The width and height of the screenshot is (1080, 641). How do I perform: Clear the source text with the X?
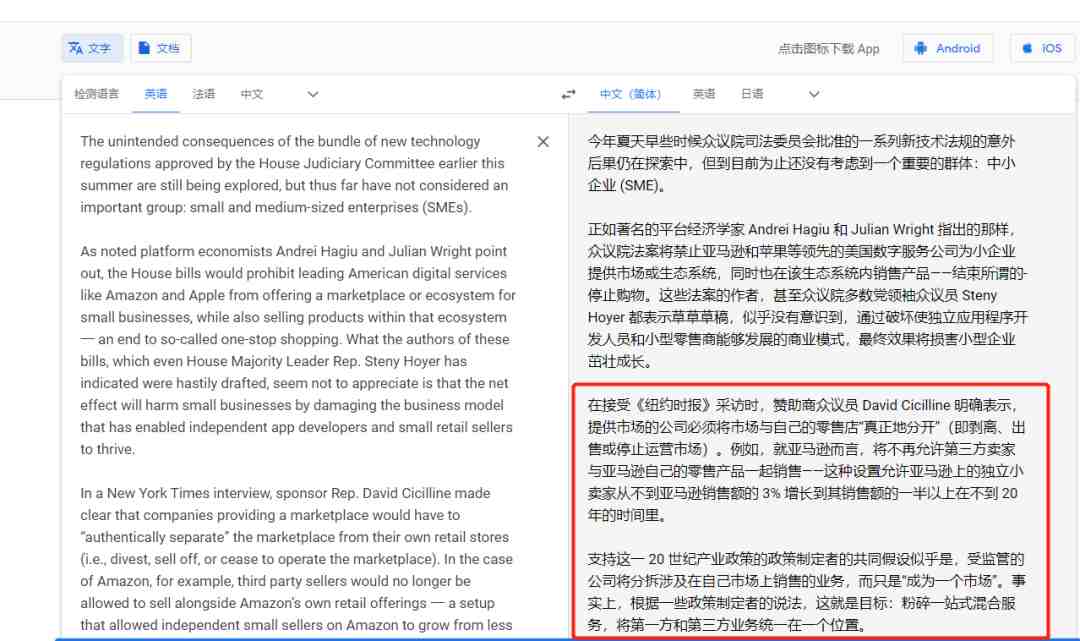click(x=543, y=142)
